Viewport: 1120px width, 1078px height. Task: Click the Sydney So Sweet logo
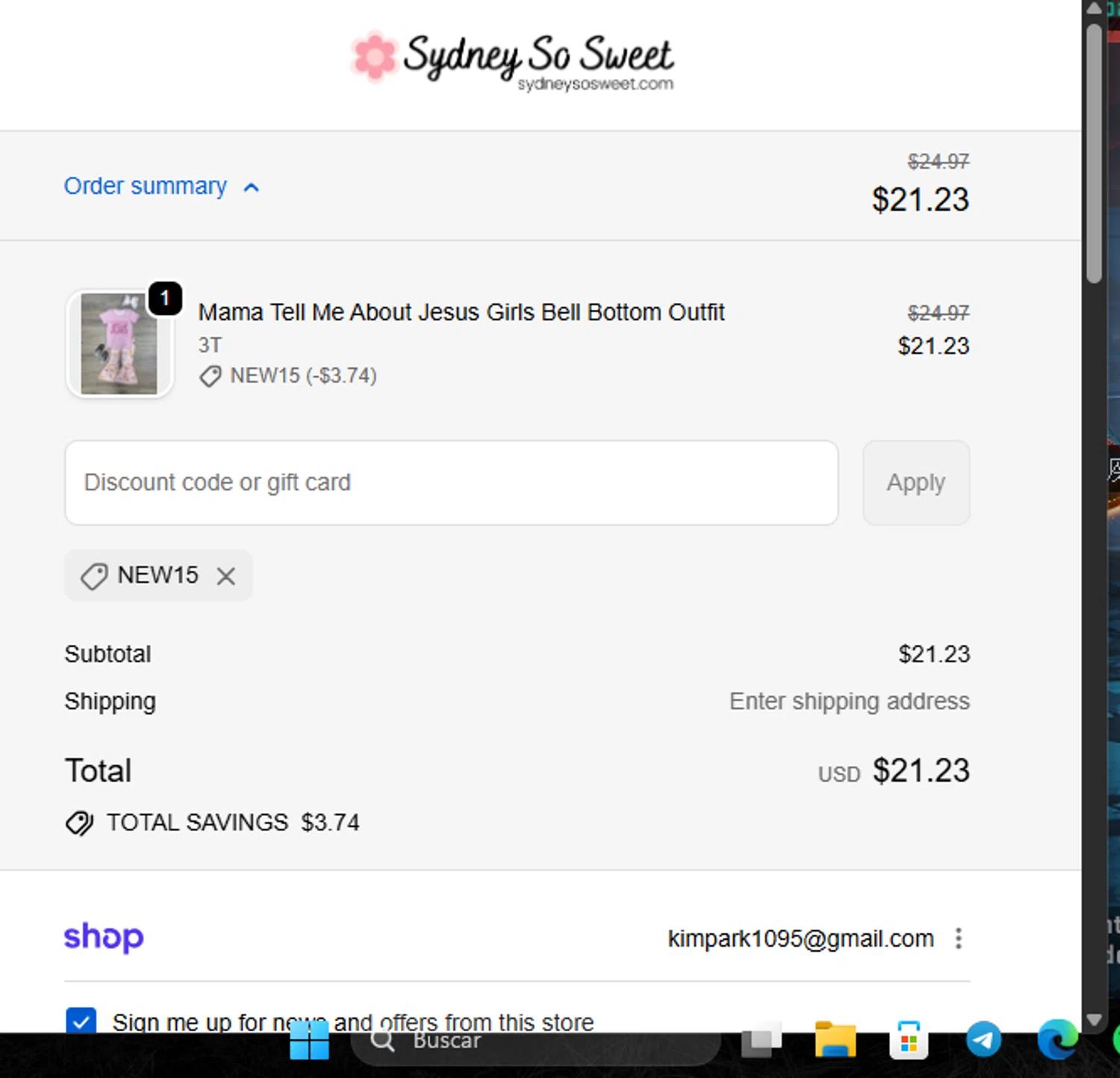(513, 58)
